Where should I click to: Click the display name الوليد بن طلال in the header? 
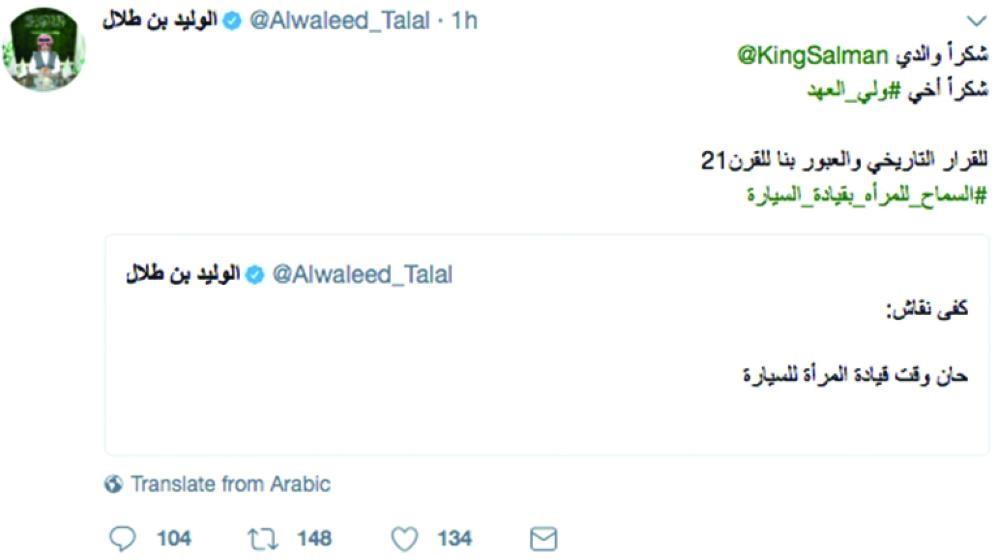(160, 21)
